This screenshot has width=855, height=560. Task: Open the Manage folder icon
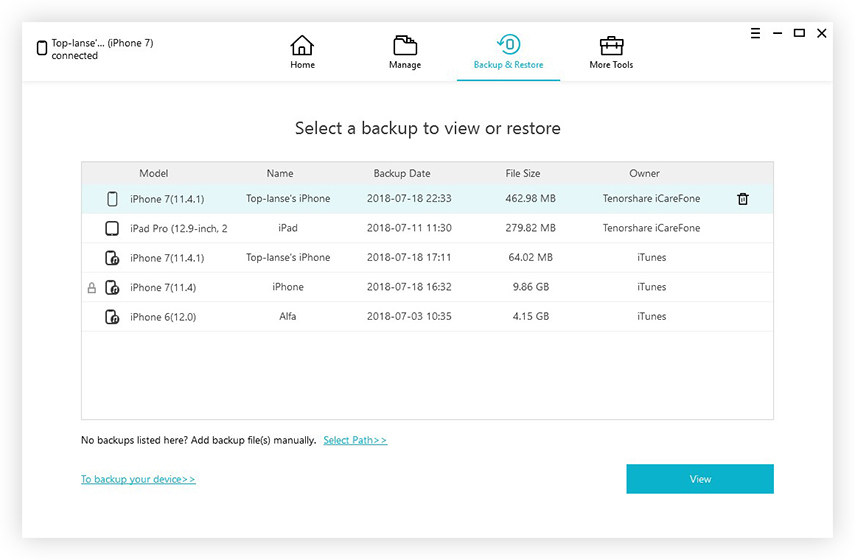coord(405,45)
